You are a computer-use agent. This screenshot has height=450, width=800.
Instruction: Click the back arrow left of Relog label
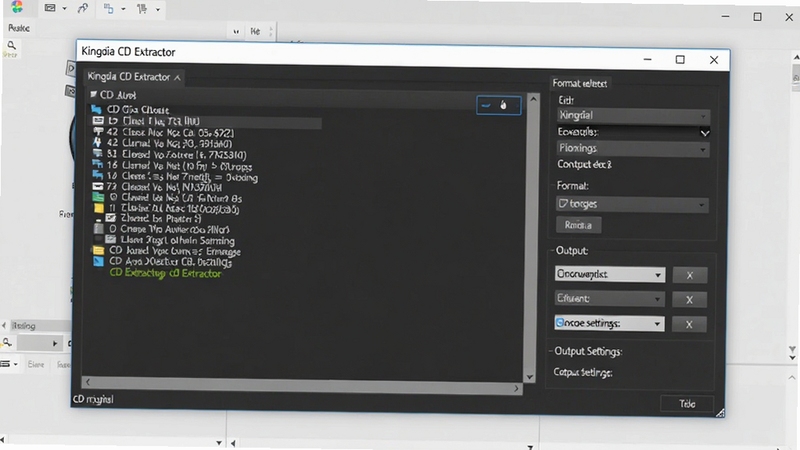coord(4,325)
